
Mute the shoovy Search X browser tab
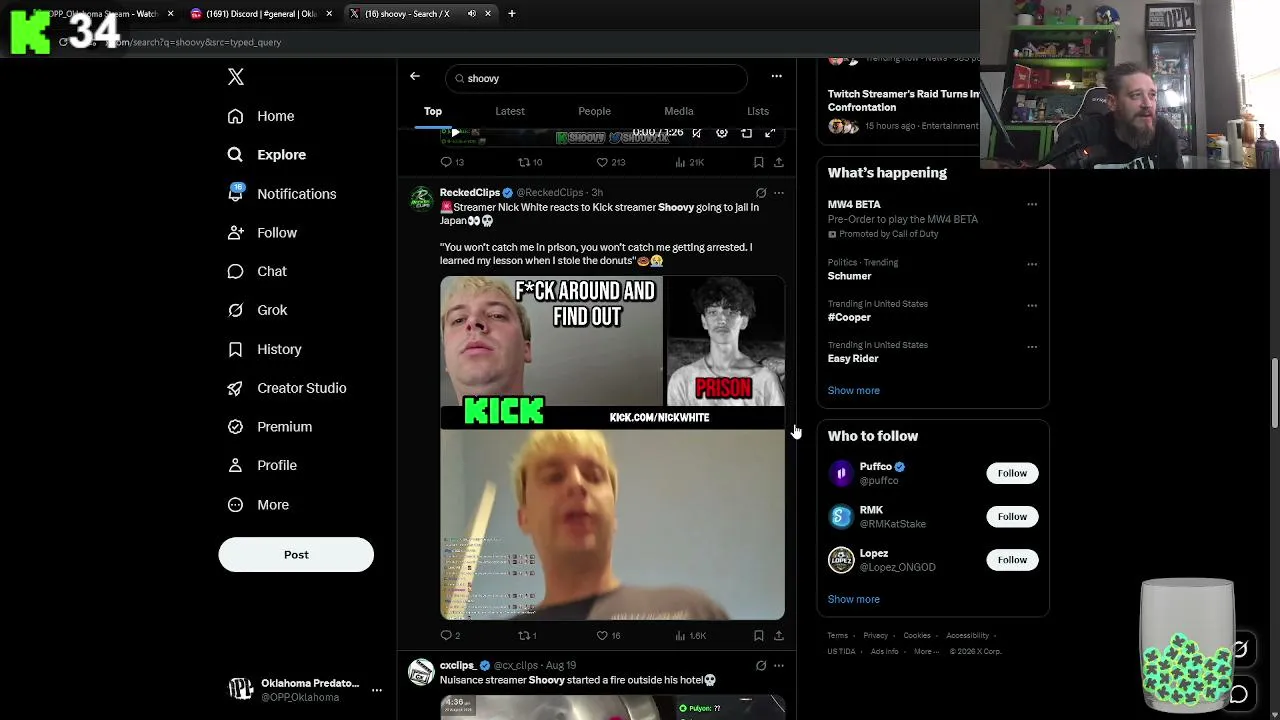471,13
